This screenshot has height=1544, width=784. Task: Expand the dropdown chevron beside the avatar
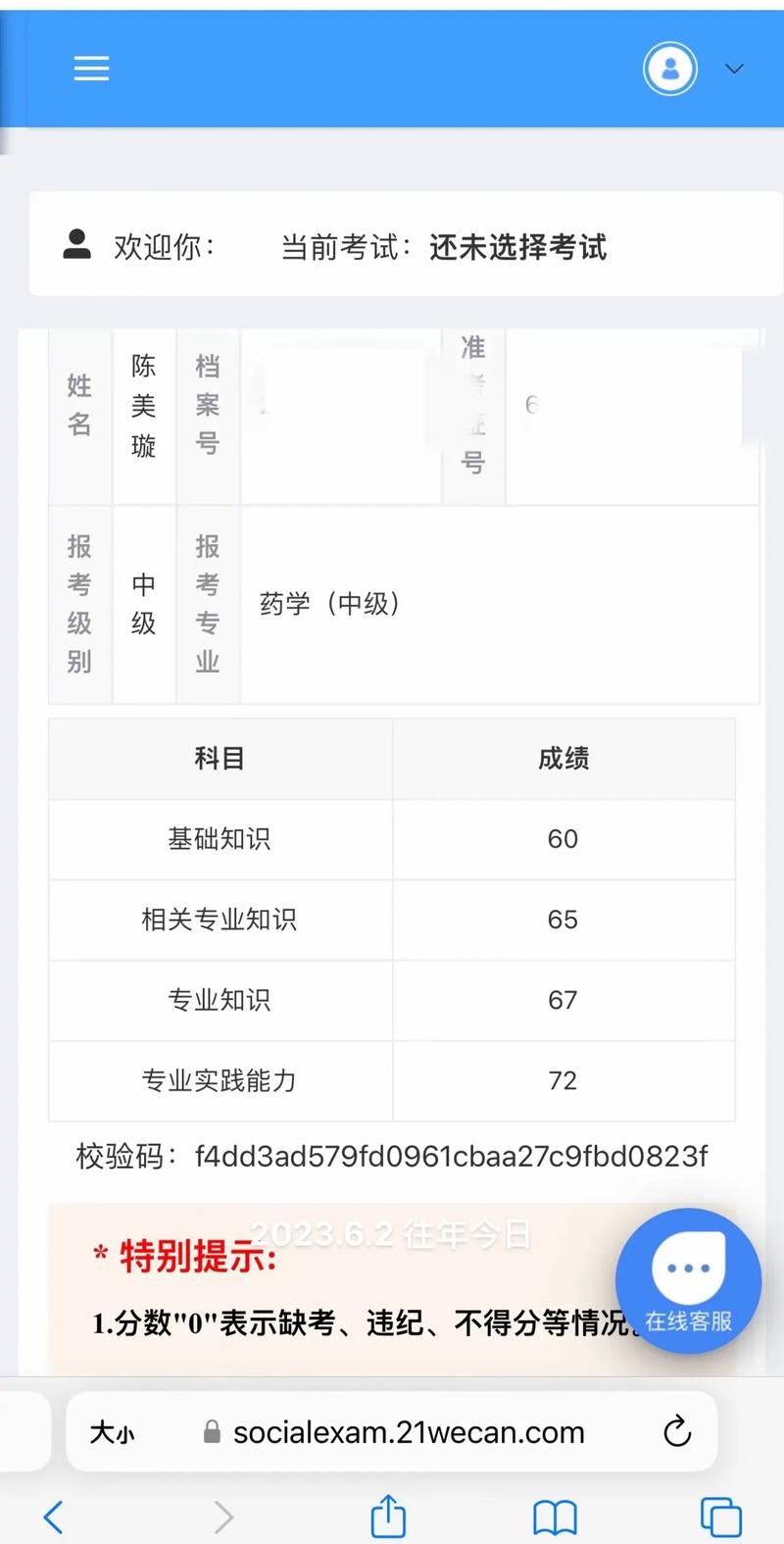[734, 69]
